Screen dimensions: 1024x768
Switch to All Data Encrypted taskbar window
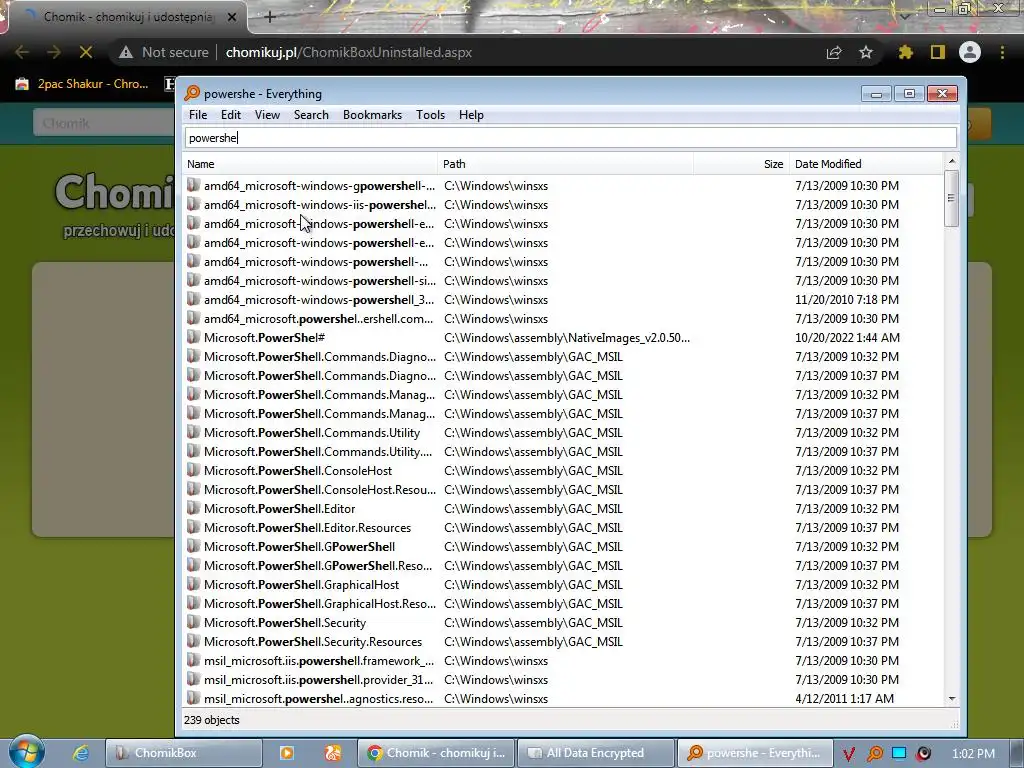pyautogui.click(x=596, y=753)
